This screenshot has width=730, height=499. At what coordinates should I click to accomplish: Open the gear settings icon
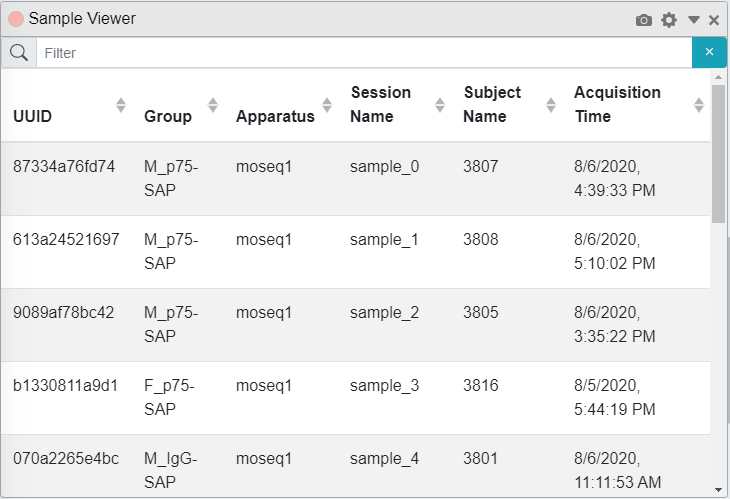(669, 20)
